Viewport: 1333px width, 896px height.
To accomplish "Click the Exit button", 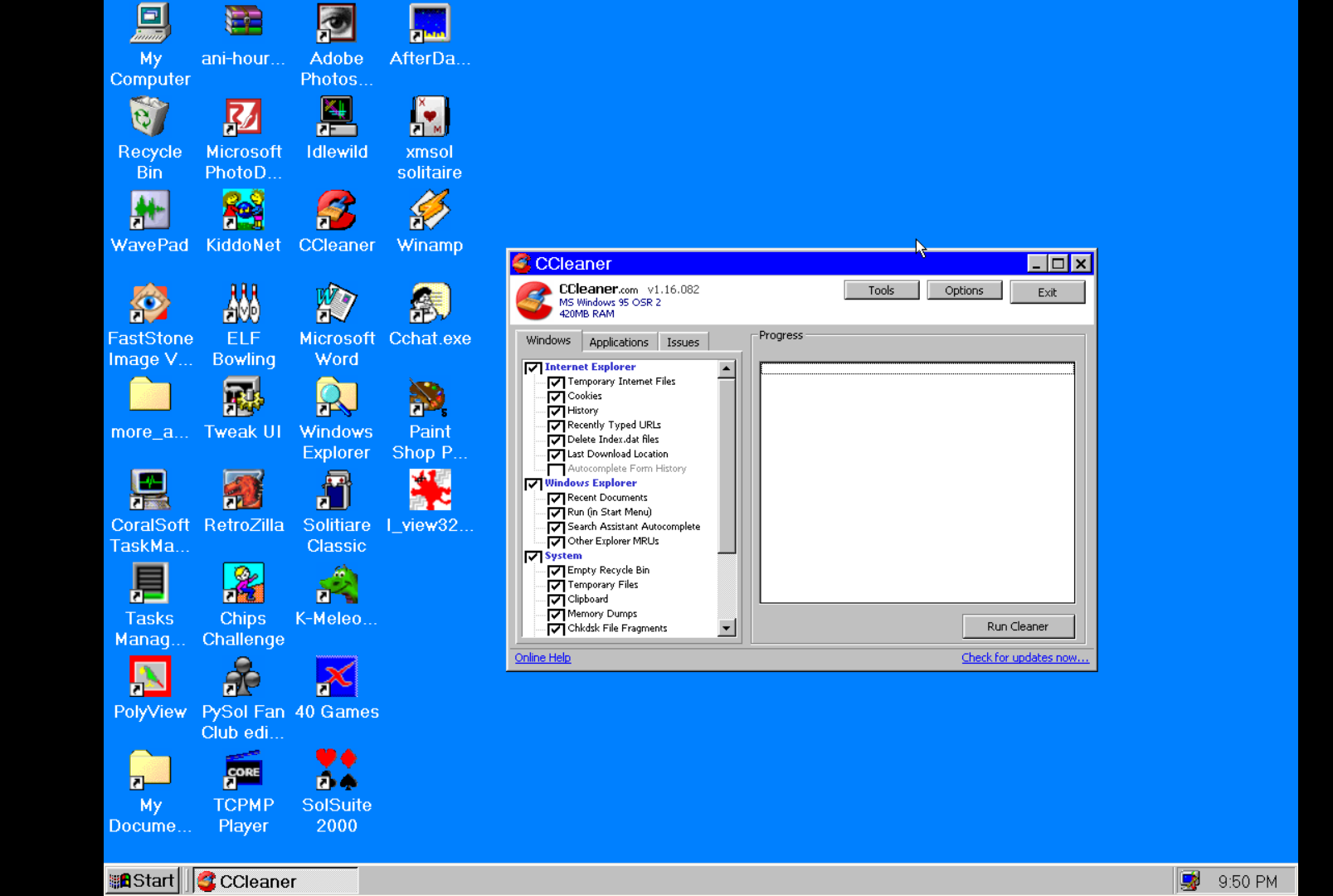I will click(x=1047, y=292).
